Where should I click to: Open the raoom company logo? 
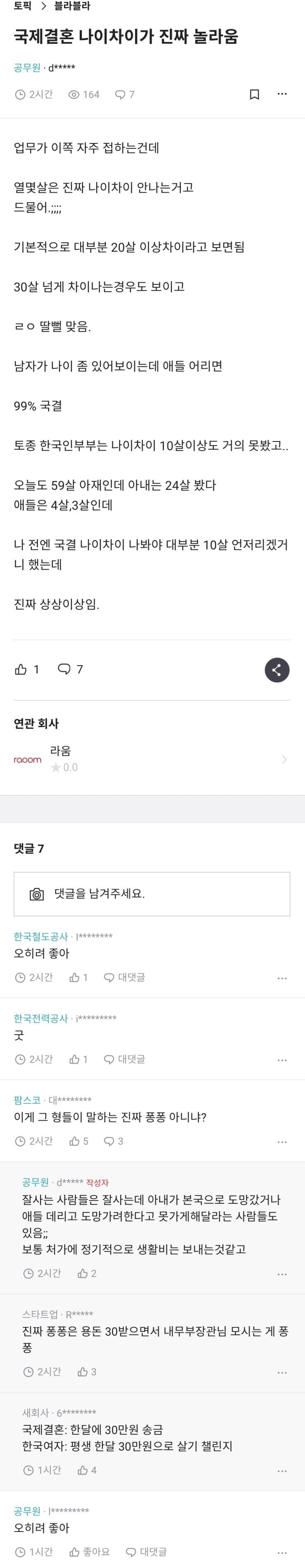27,760
